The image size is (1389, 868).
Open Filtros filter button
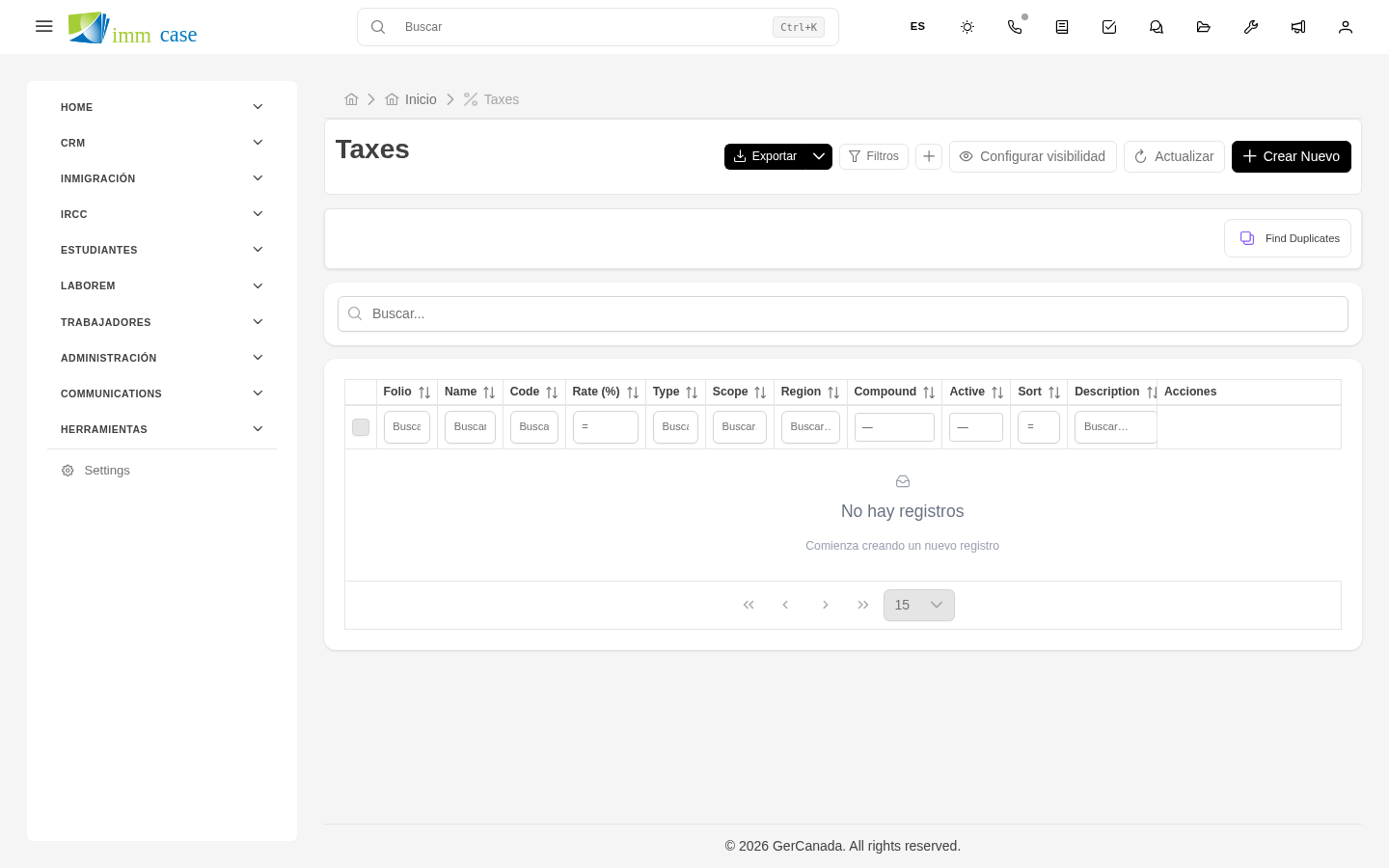coord(874,156)
